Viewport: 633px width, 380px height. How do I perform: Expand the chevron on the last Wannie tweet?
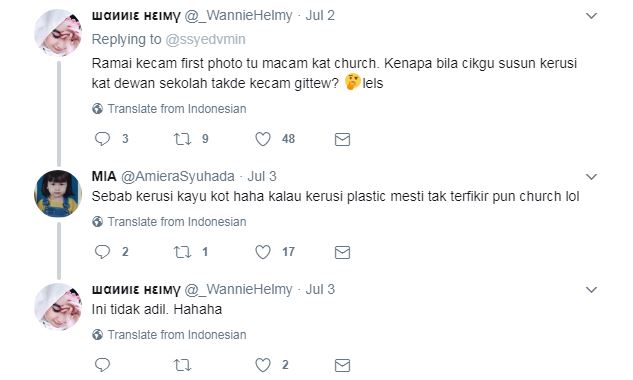[591, 290]
